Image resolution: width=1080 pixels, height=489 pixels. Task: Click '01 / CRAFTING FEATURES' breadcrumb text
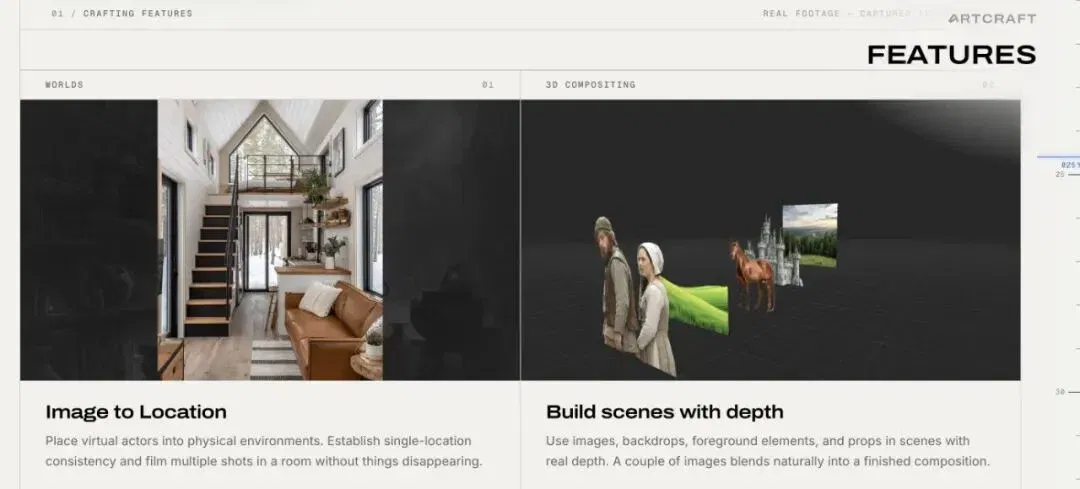coord(122,13)
